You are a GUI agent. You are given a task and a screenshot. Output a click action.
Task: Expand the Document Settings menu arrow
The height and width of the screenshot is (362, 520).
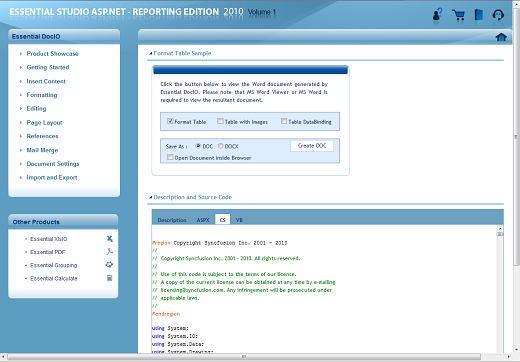[21, 164]
